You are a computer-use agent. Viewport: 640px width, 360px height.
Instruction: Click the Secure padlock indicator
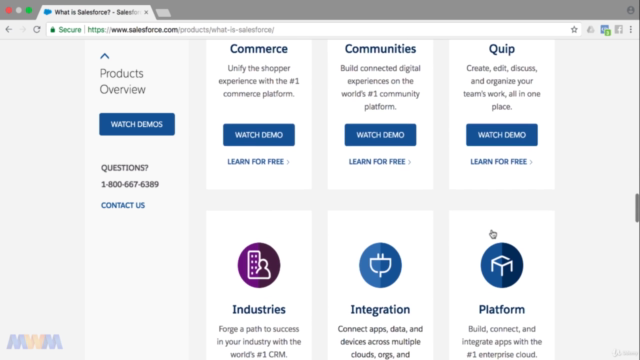click(65, 29)
